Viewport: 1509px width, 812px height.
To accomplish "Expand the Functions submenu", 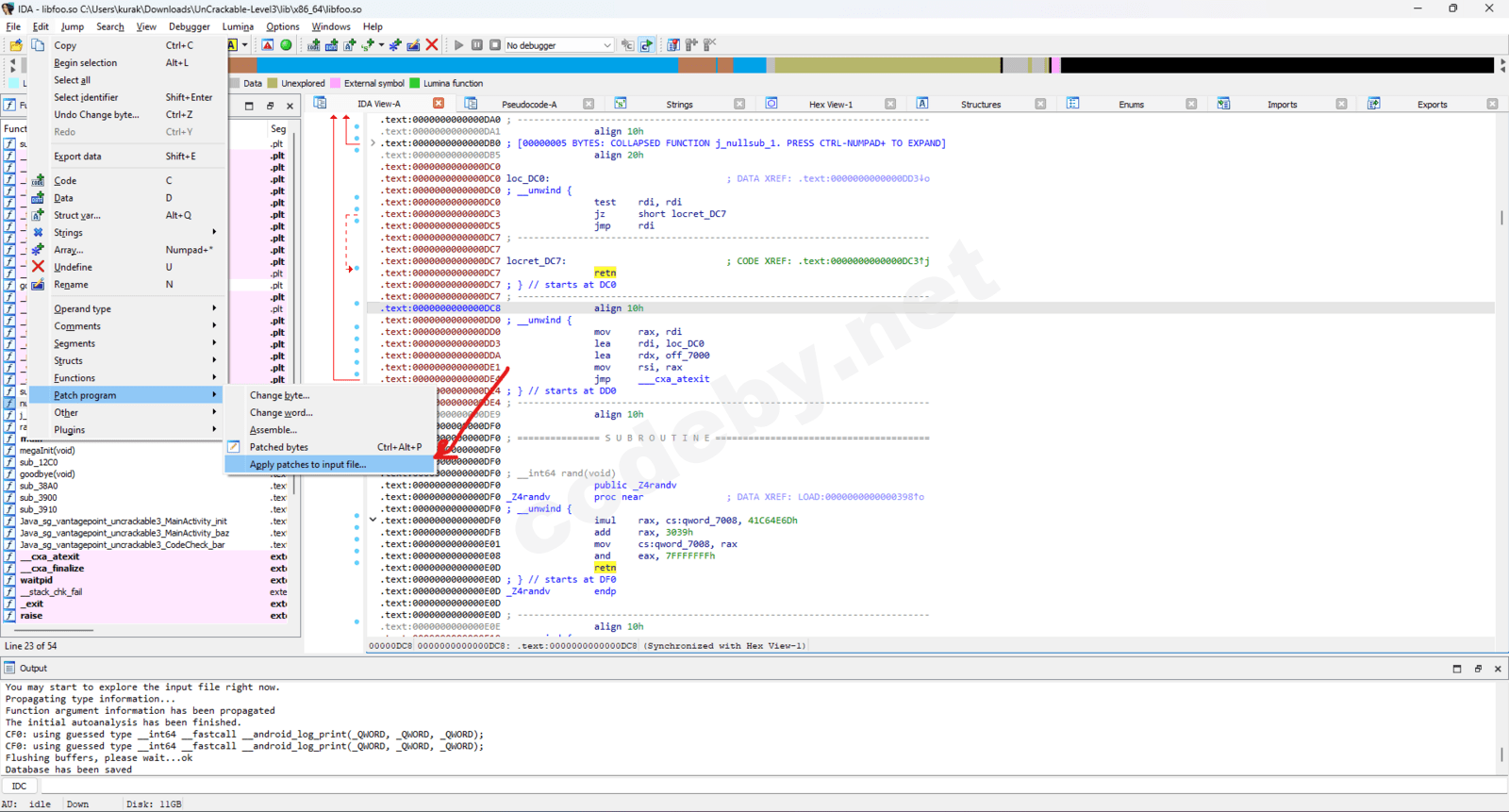I will click(x=127, y=378).
